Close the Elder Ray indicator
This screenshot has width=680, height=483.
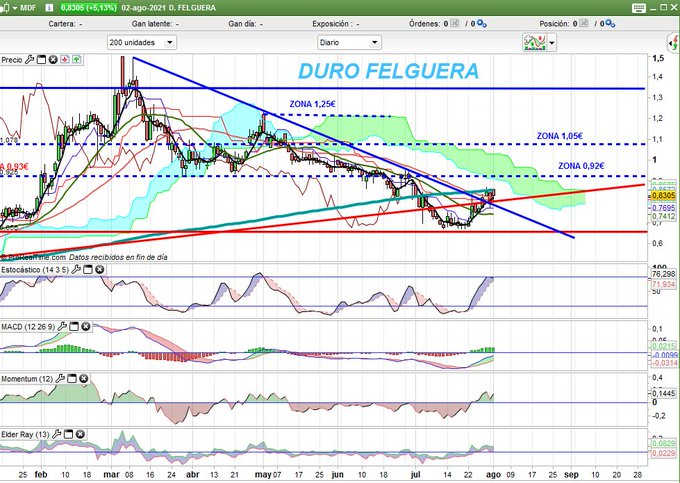pos(80,434)
